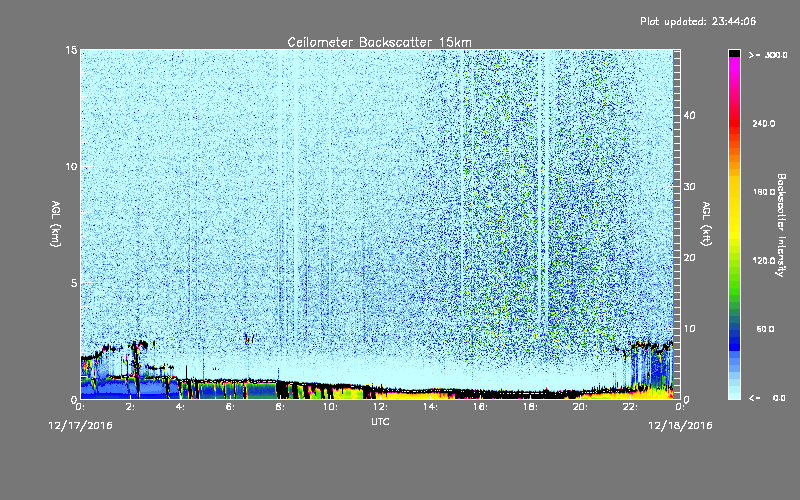Select the '4:' hour tick label
800x500 pixels.
click(181, 407)
